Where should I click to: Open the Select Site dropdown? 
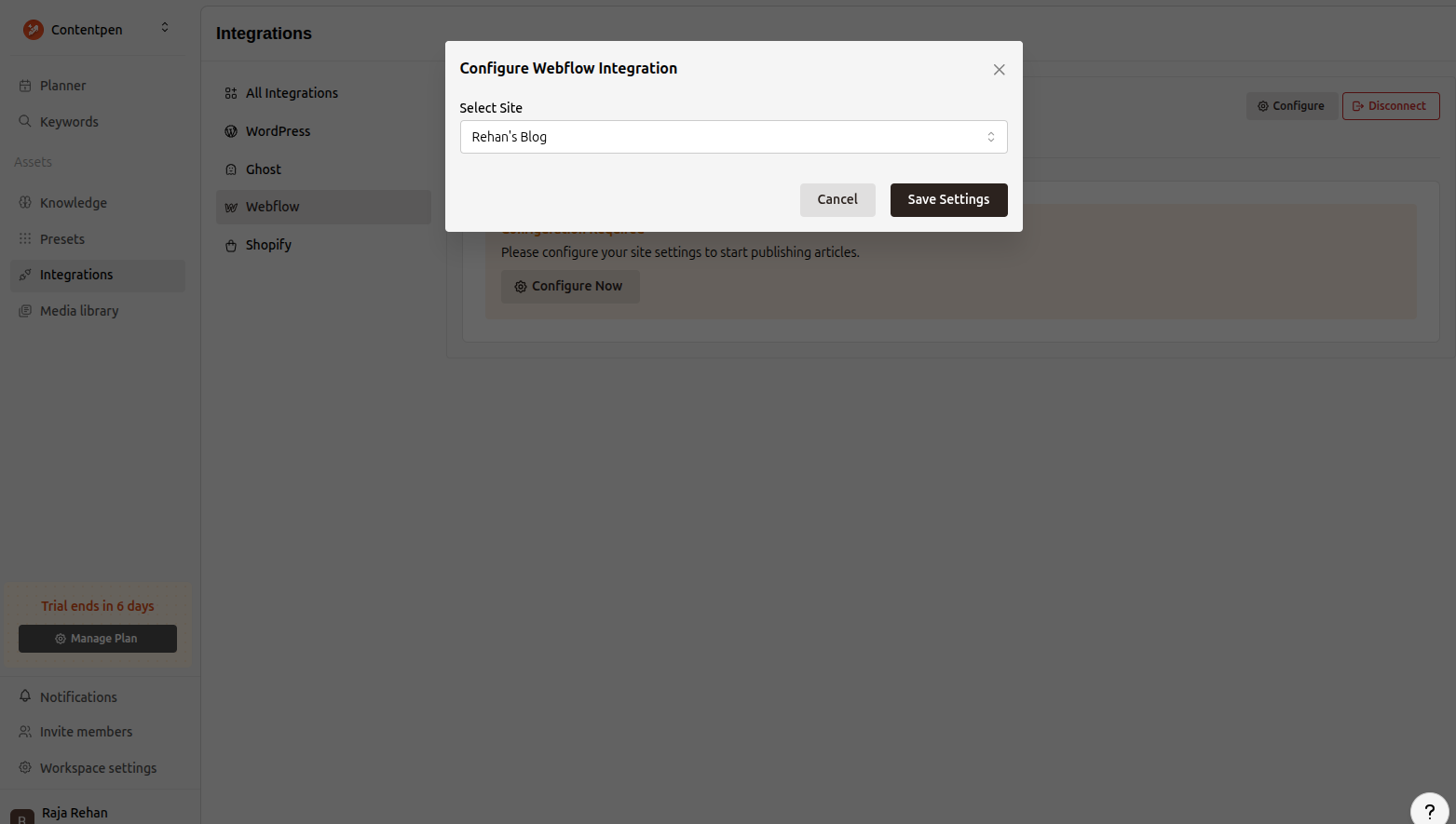[733, 137]
